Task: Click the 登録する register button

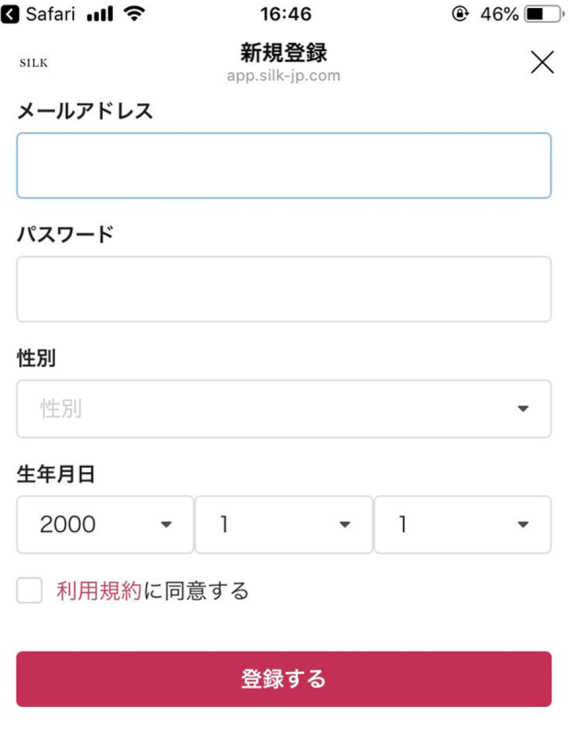Action: 284,679
